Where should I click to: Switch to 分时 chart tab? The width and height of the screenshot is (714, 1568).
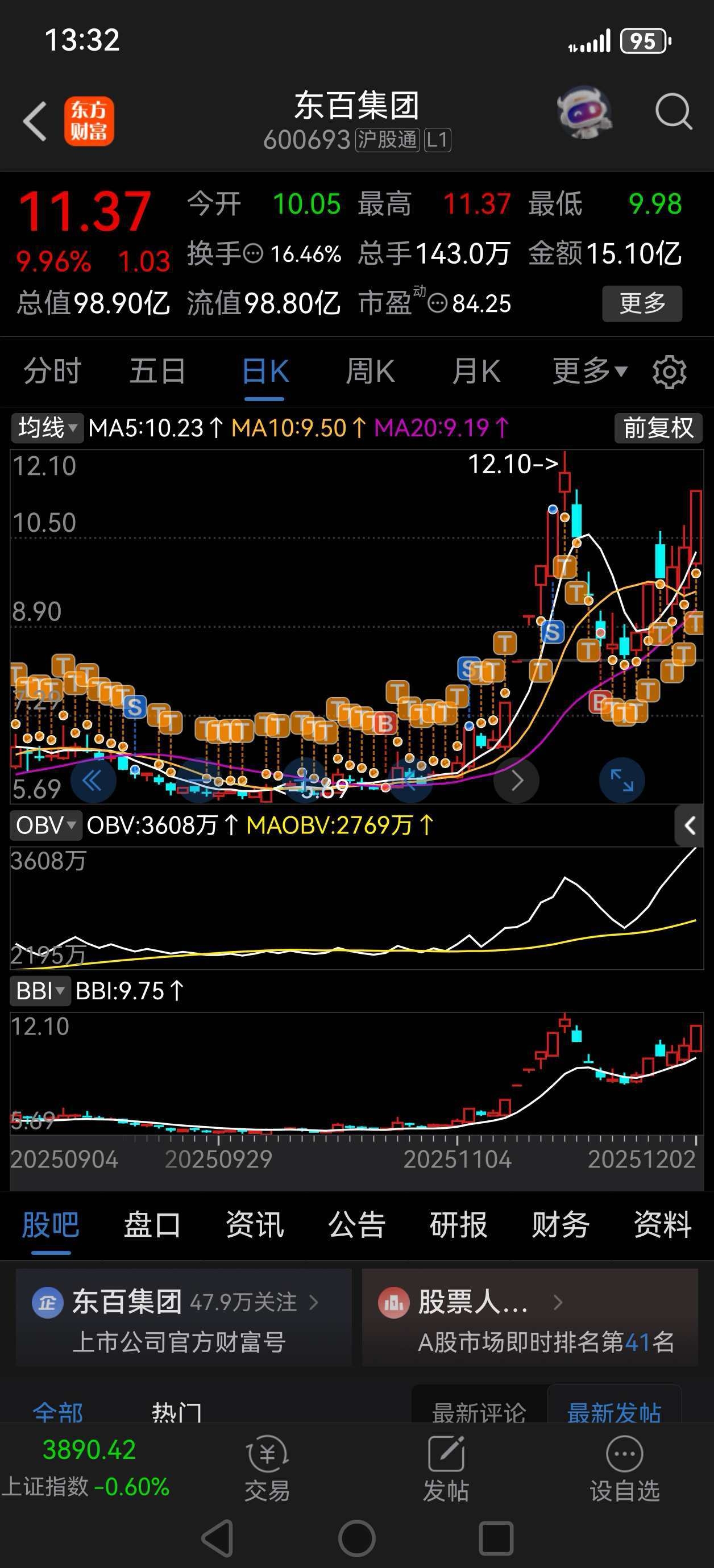pyautogui.click(x=52, y=370)
